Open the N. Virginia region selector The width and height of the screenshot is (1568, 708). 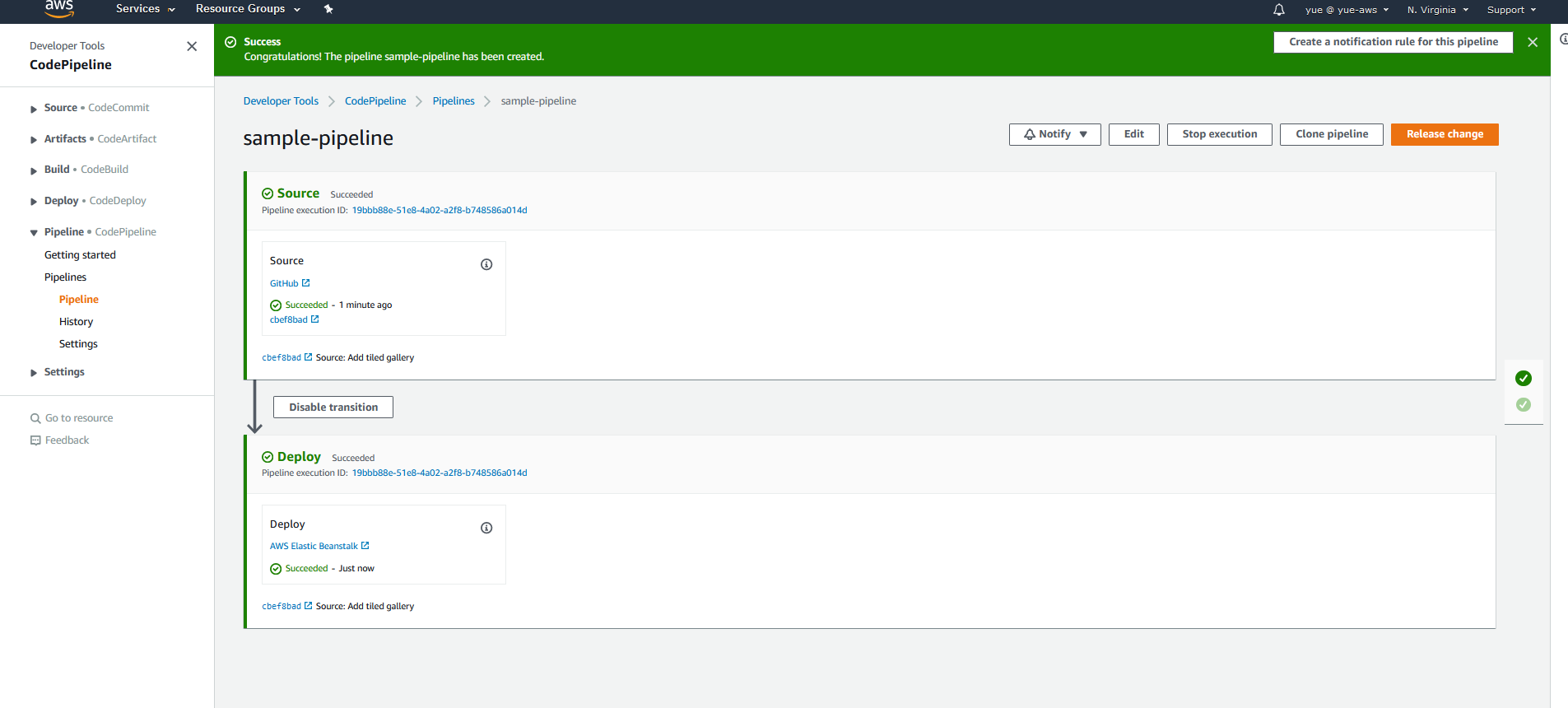click(1437, 10)
